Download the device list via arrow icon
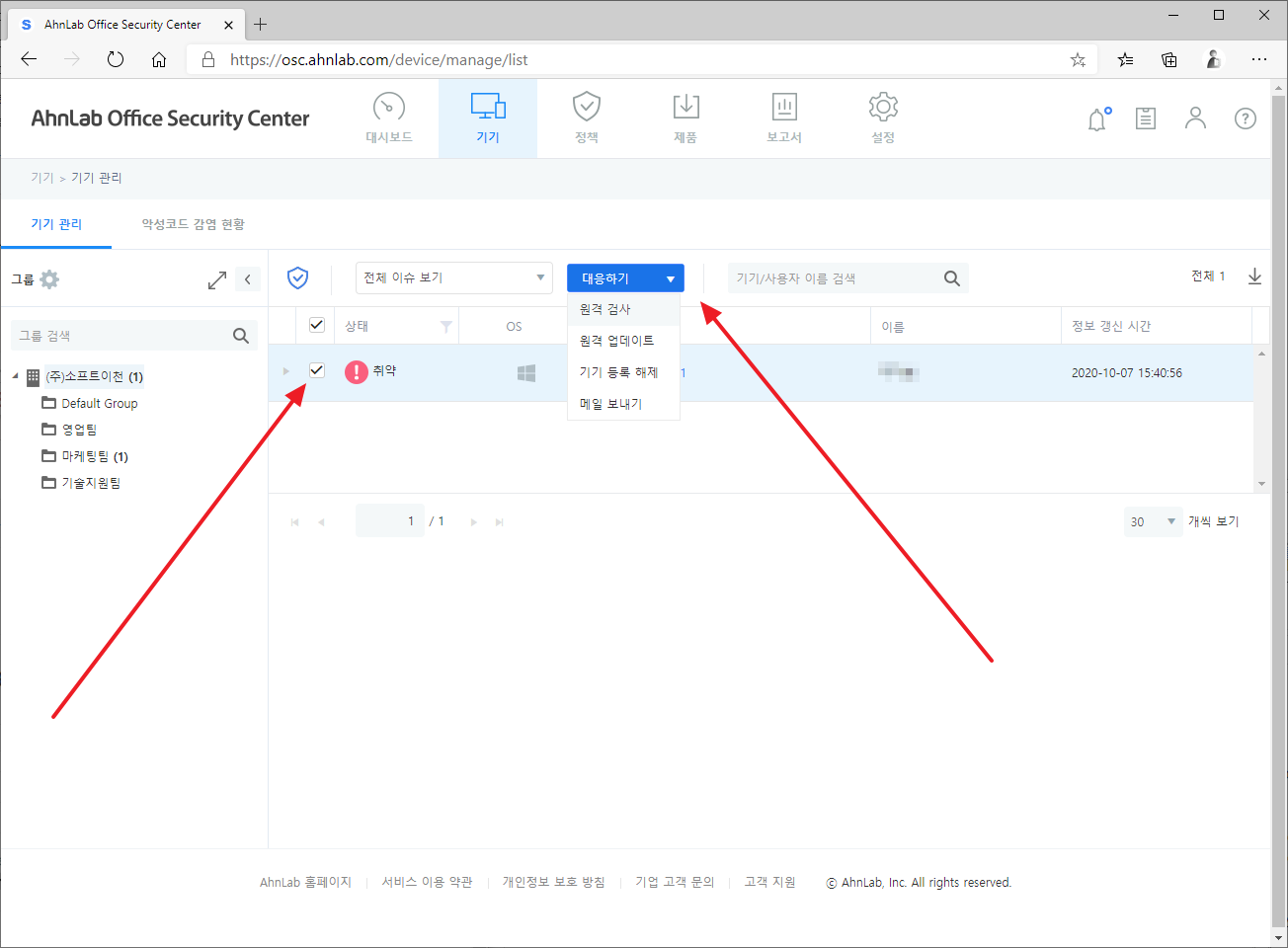 [1254, 276]
